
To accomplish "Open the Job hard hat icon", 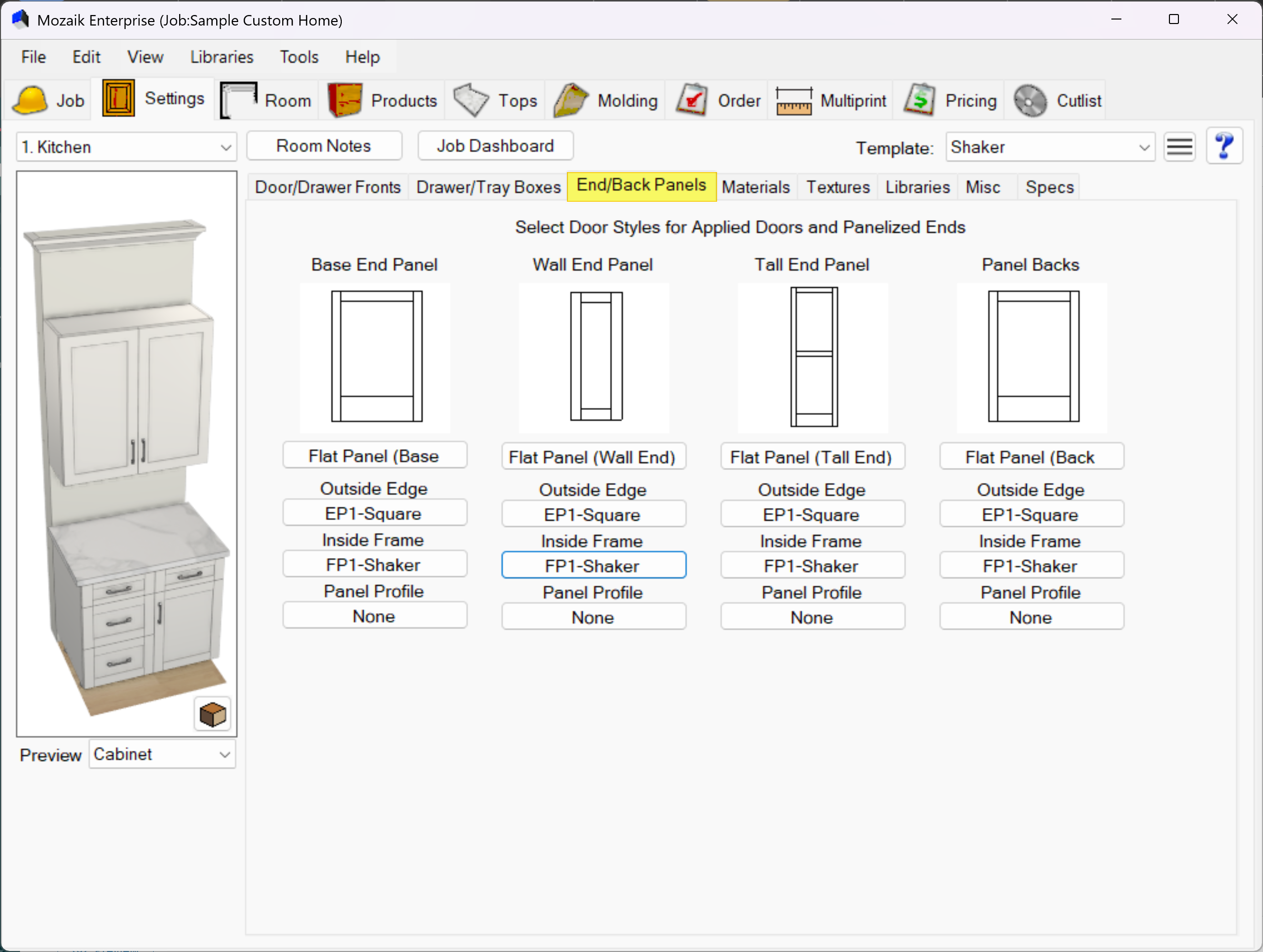I will pos(30,101).
